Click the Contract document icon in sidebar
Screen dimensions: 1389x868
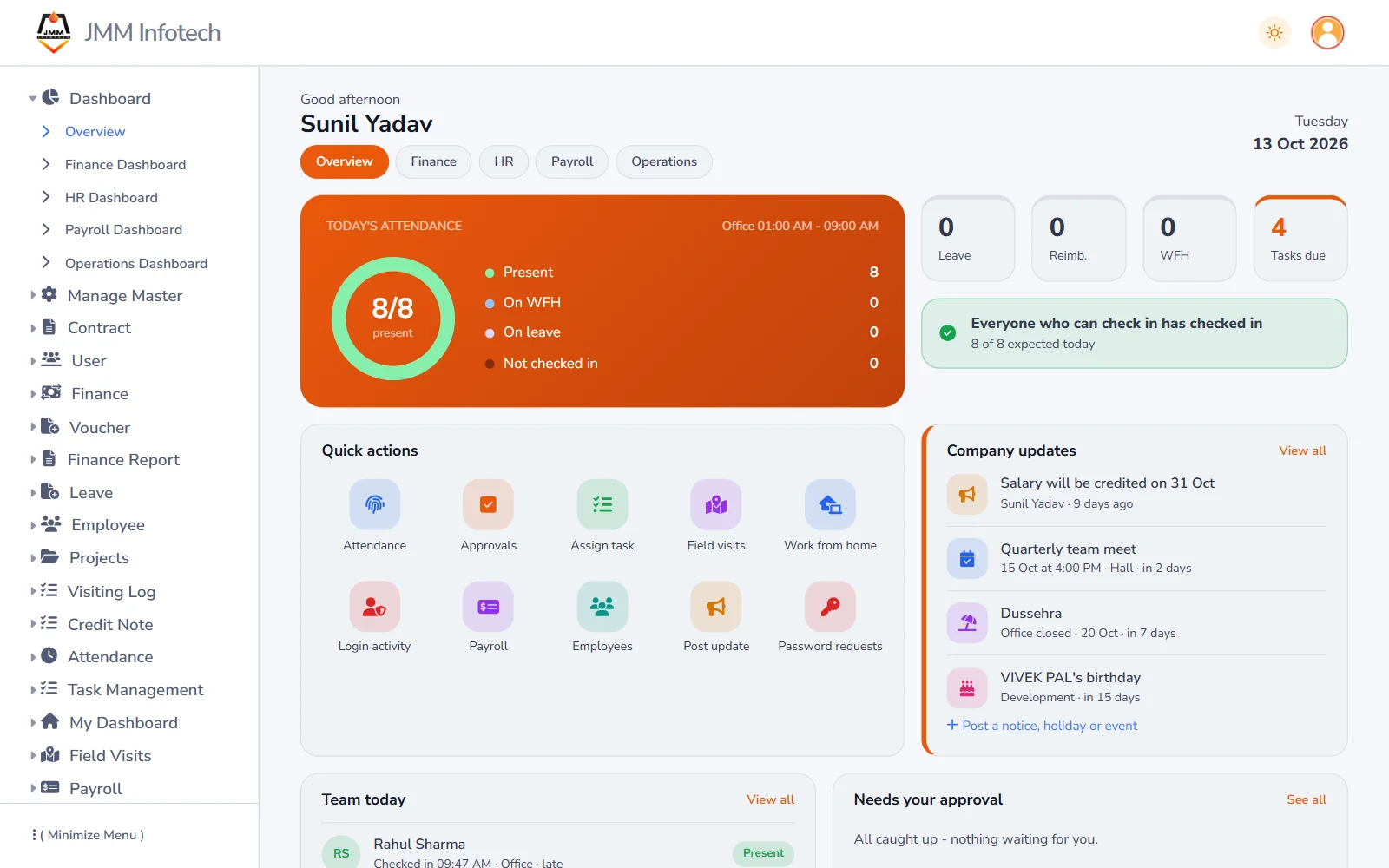pyautogui.click(x=49, y=327)
